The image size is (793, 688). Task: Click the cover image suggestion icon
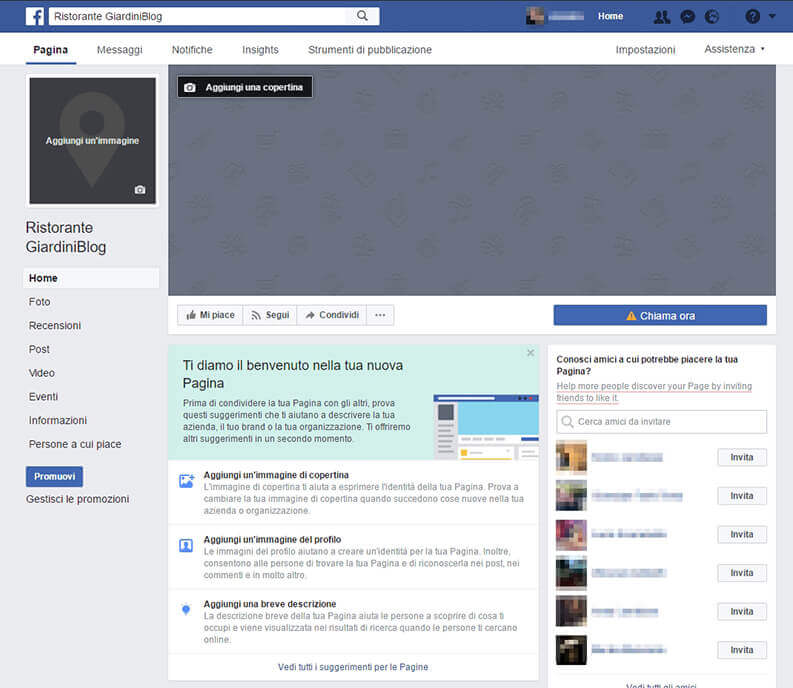click(187, 481)
